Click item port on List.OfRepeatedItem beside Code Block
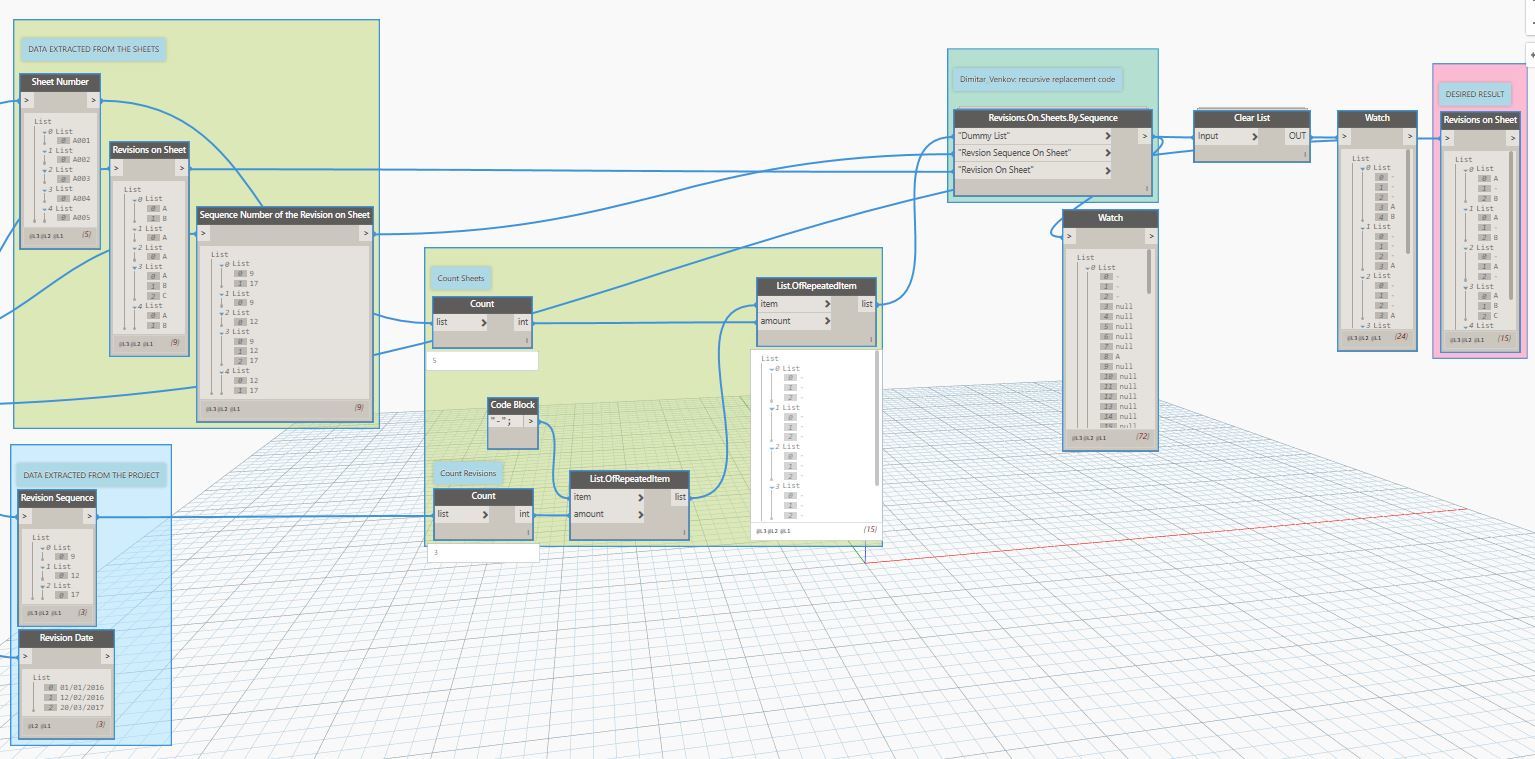 608,497
